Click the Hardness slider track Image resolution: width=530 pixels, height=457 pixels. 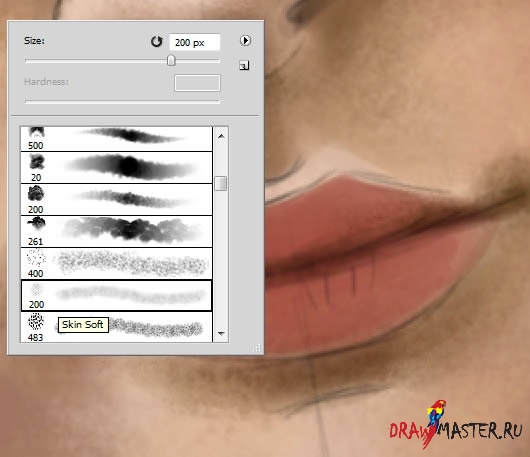click(x=122, y=101)
